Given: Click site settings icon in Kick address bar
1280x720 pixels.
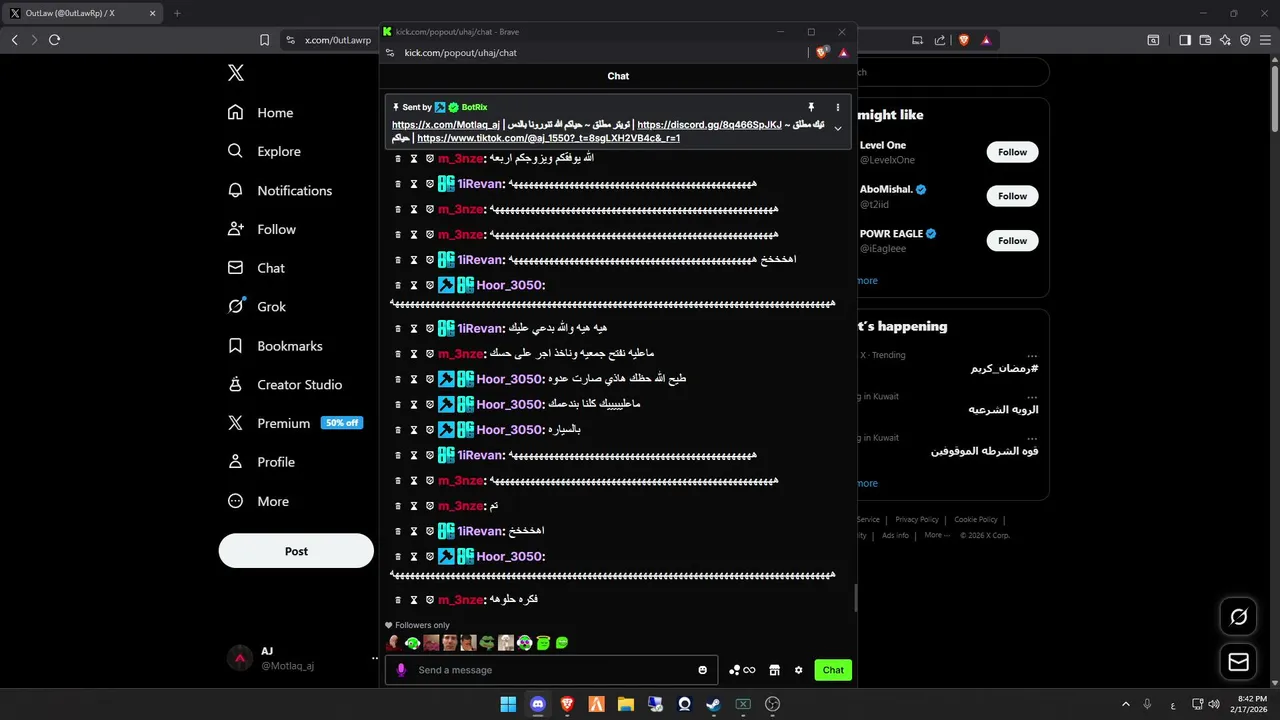Looking at the screenshot, I should [x=390, y=53].
